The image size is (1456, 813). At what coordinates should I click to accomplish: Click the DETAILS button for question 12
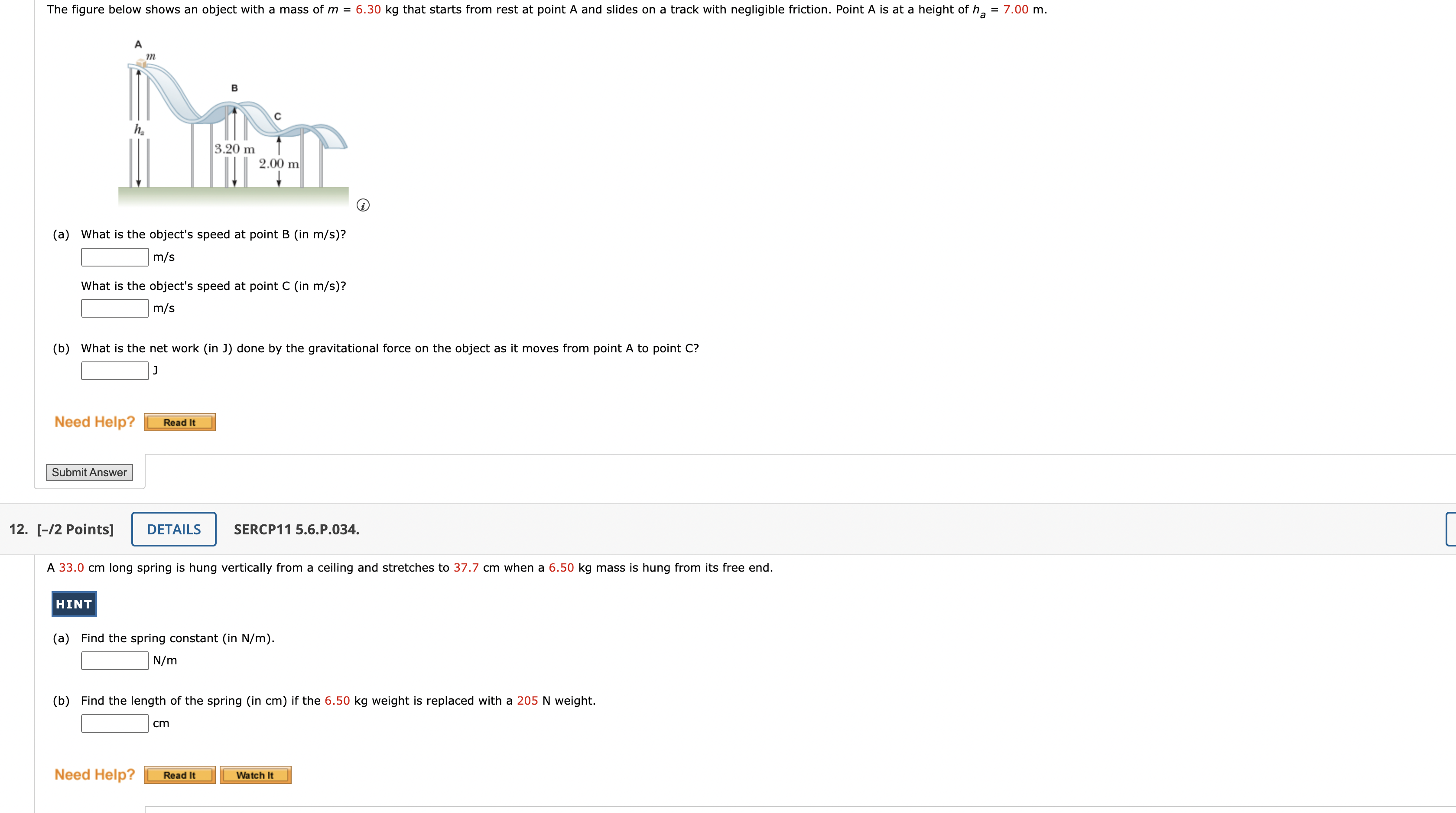[x=173, y=529]
